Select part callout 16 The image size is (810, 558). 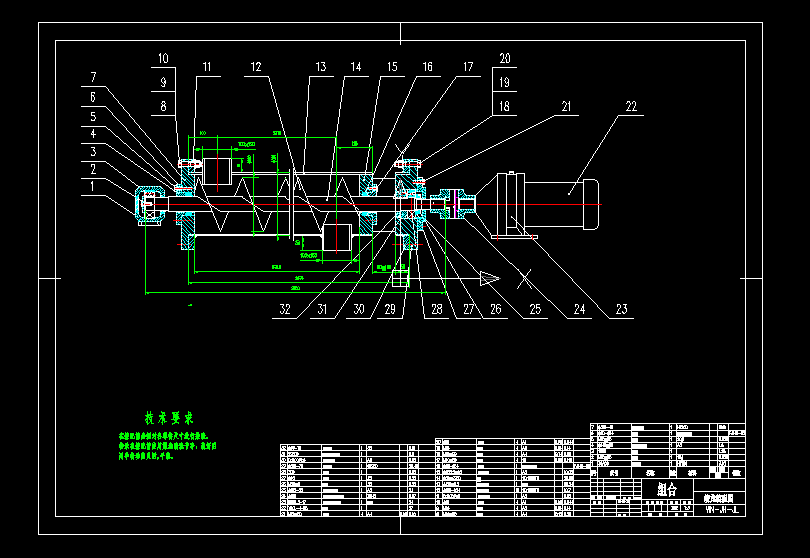[427, 67]
